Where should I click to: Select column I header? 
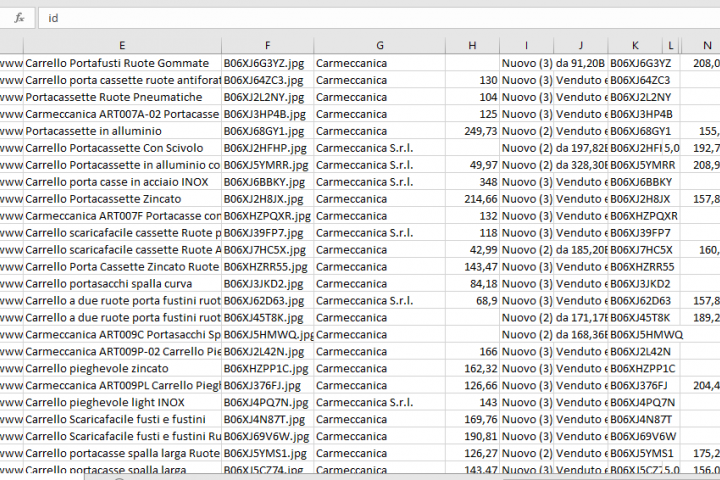(527, 45)
